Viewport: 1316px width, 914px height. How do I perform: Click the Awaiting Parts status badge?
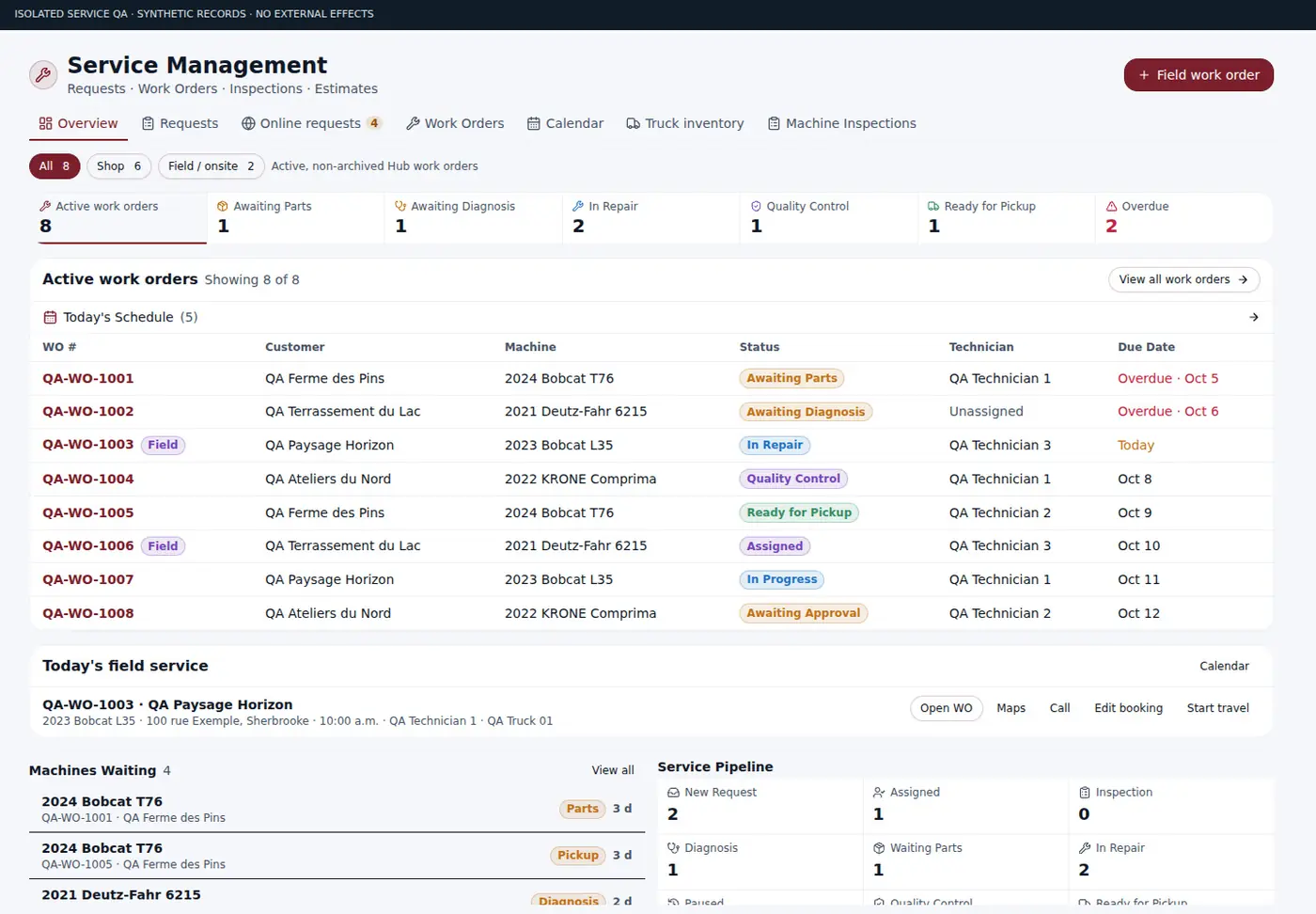[791, 378]
